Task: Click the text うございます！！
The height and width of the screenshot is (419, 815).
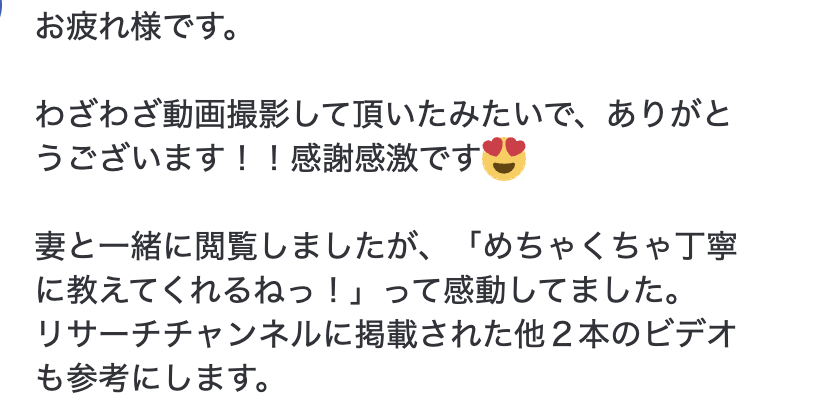Action: pos(162,159)
